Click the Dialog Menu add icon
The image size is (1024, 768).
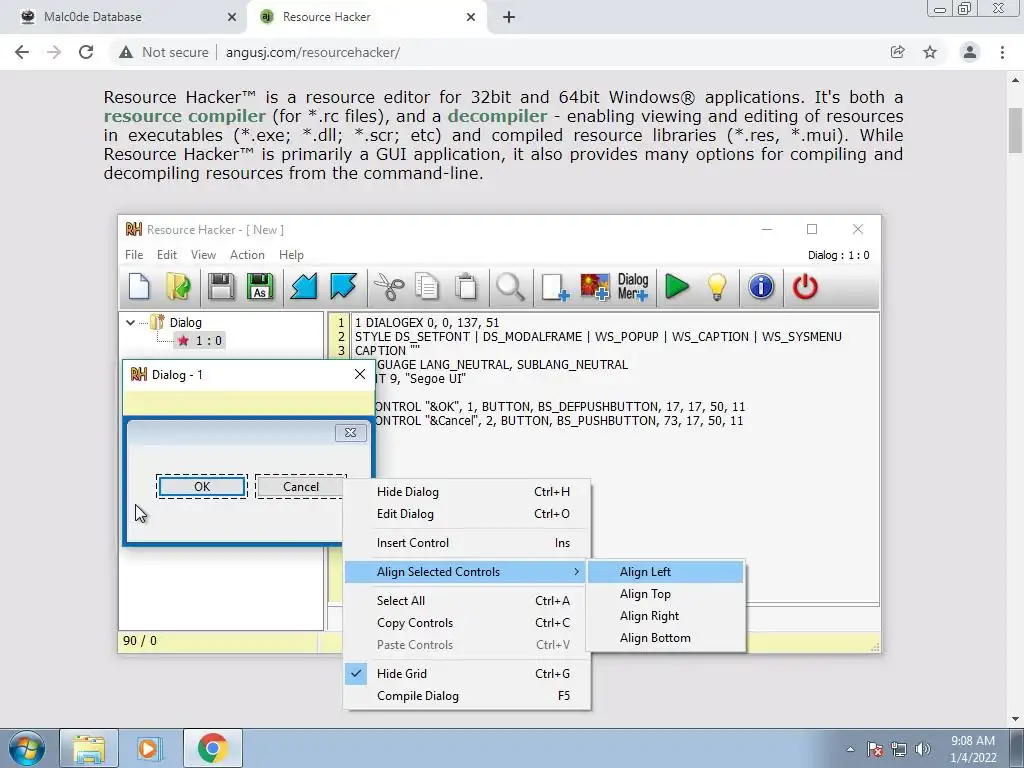point(633,287)
